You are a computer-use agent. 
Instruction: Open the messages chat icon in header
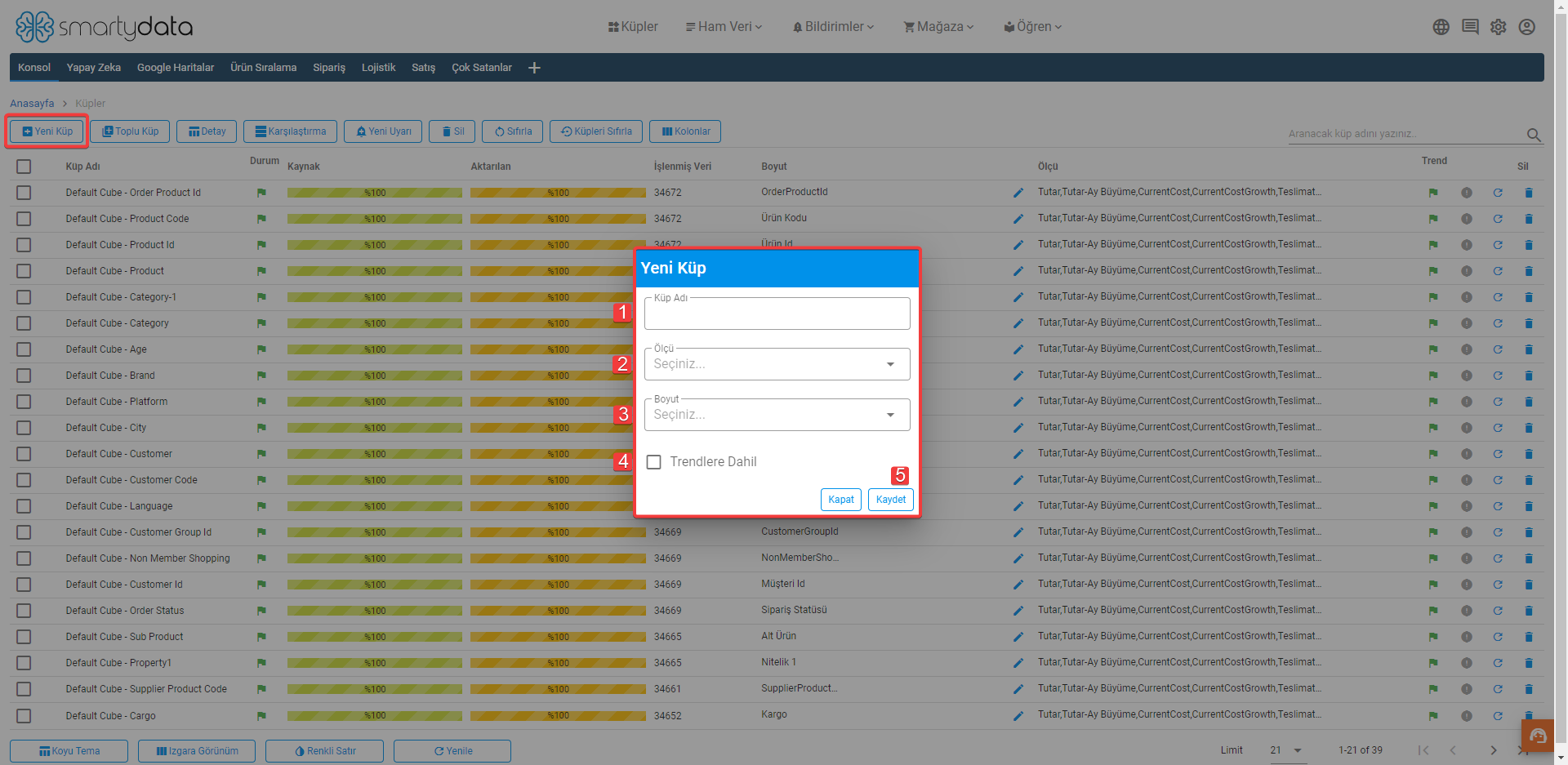[x=1470, y=27]
